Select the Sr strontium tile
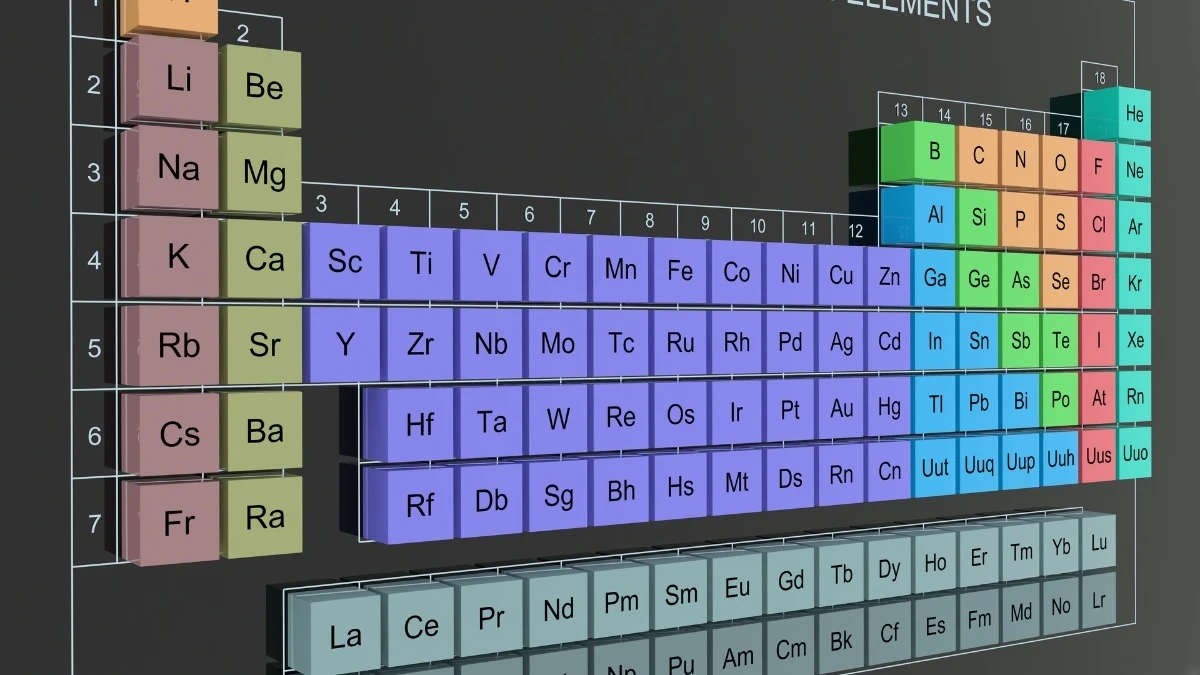The image size is (1200, 675). coord(263,345)
